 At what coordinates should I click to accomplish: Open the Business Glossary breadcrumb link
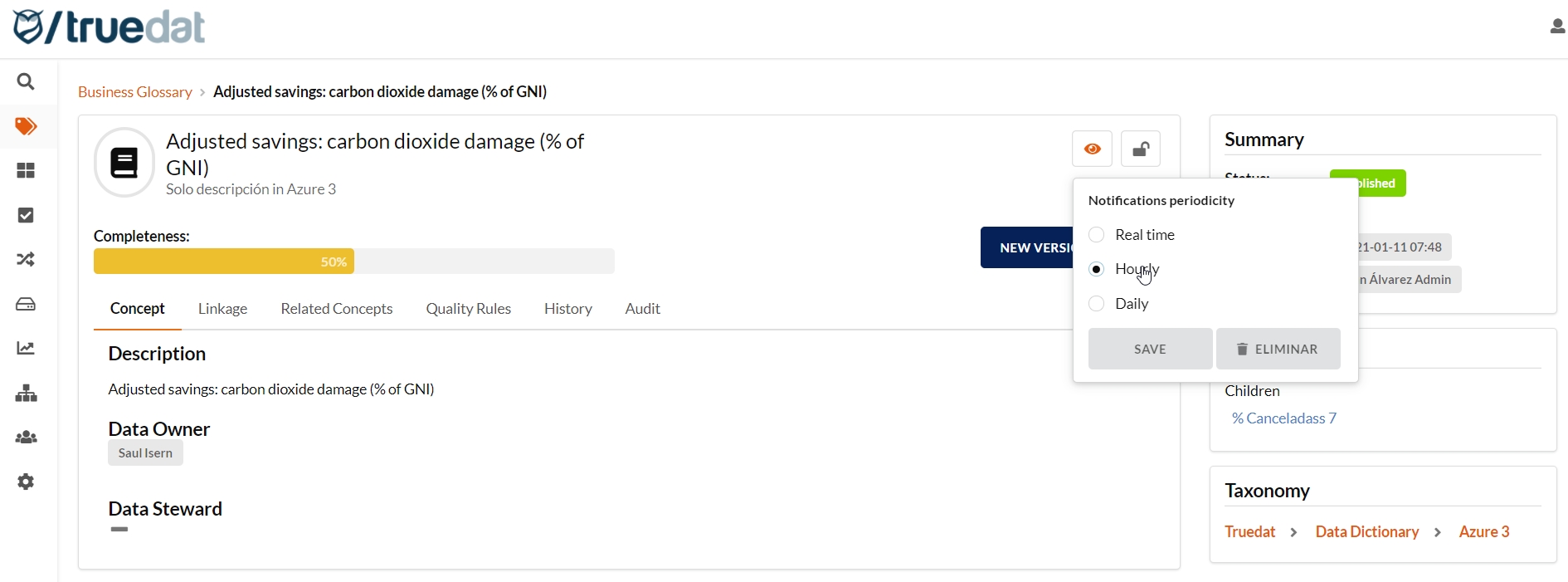tap(134, 92)
